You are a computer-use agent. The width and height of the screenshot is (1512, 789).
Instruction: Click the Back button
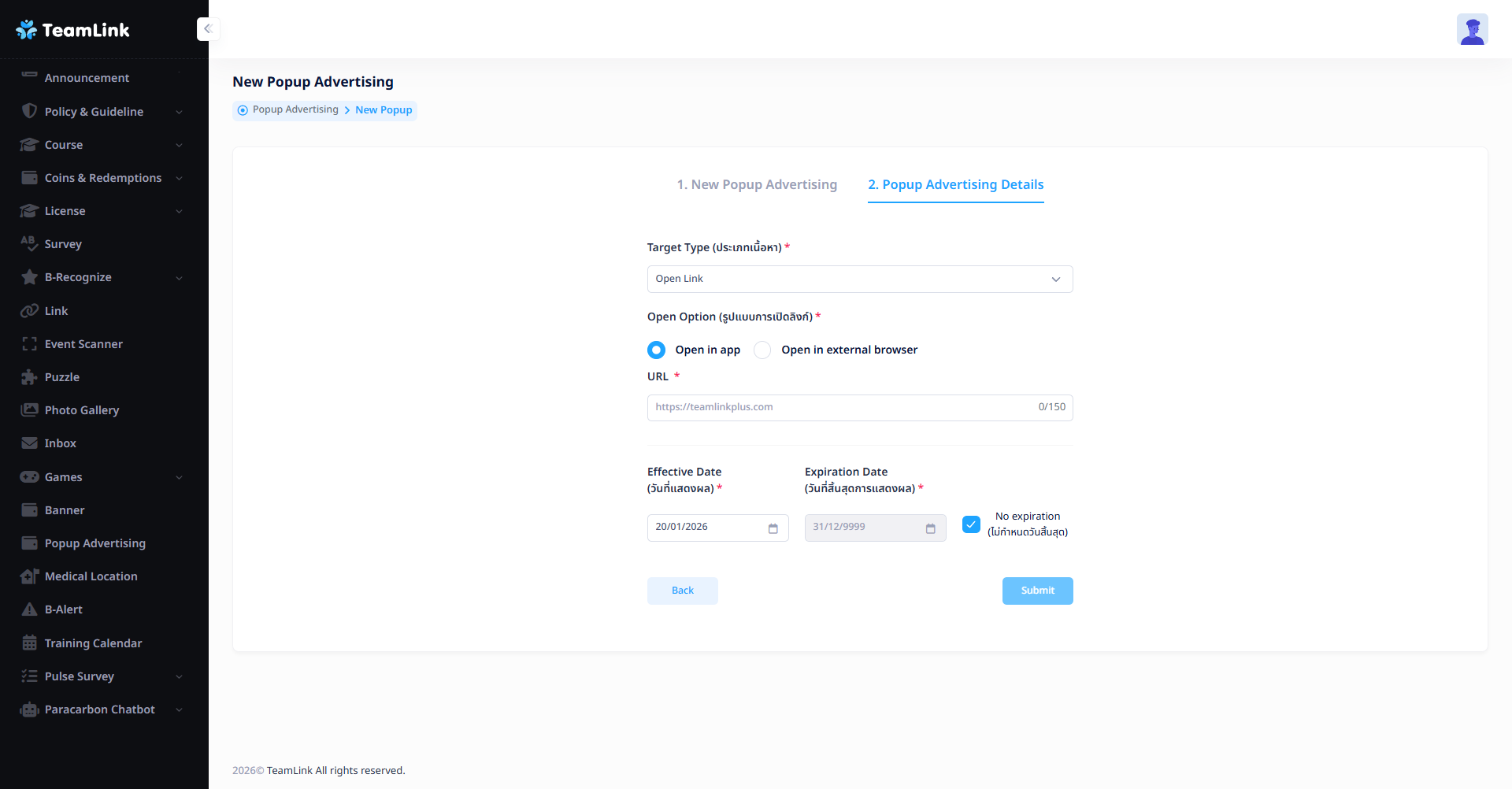coord(682,591)
